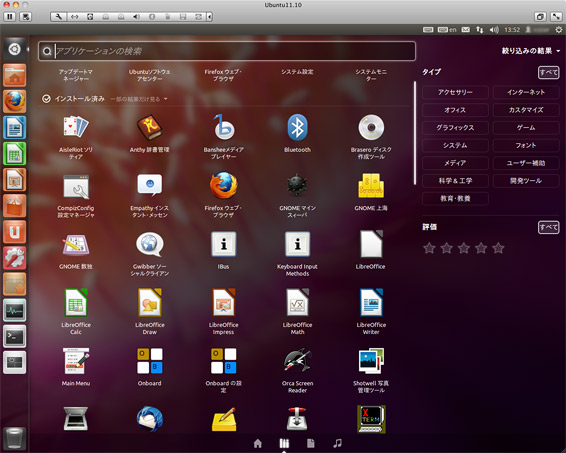Pause the virtual machine
Viewport: 566px width, 453px height.
[x=10, y=17]
